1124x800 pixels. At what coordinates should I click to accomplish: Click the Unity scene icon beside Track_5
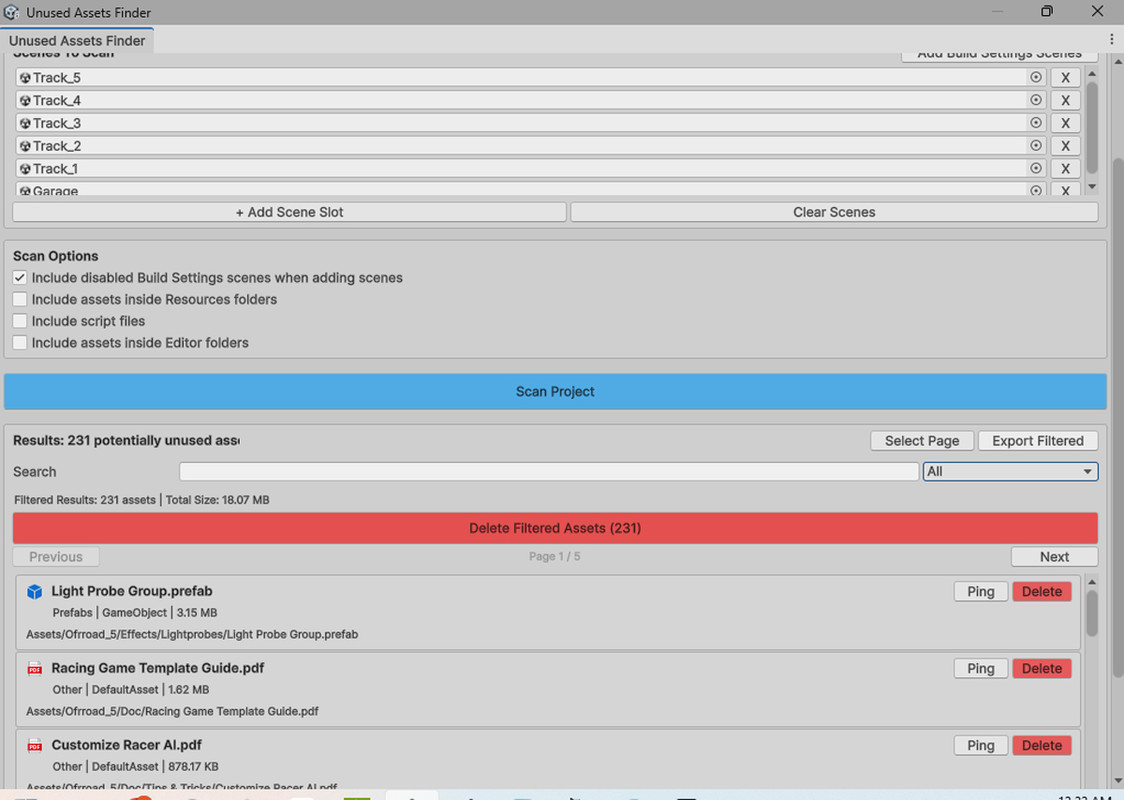point(25,77)
